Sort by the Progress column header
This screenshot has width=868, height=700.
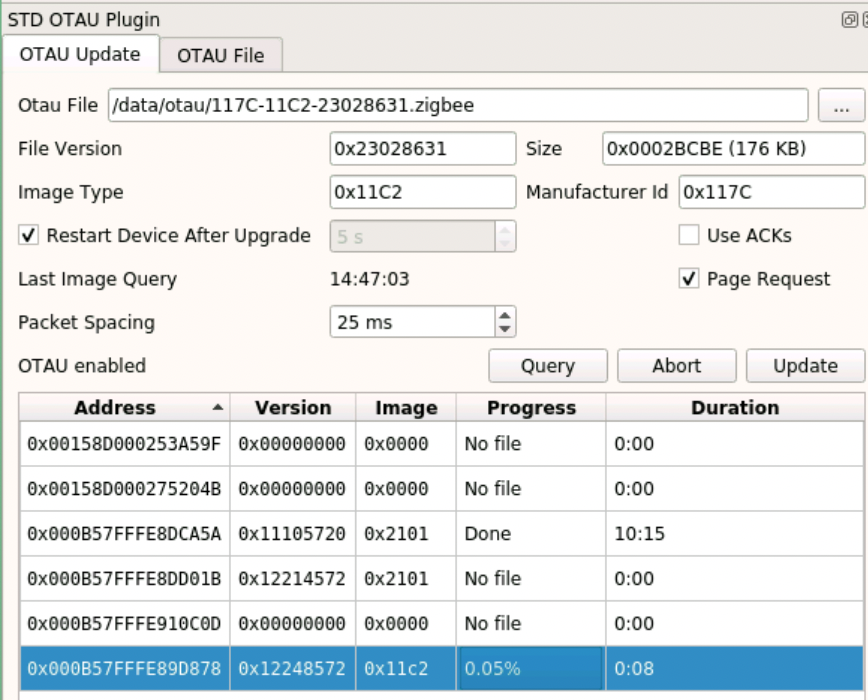tap(531, 408)
